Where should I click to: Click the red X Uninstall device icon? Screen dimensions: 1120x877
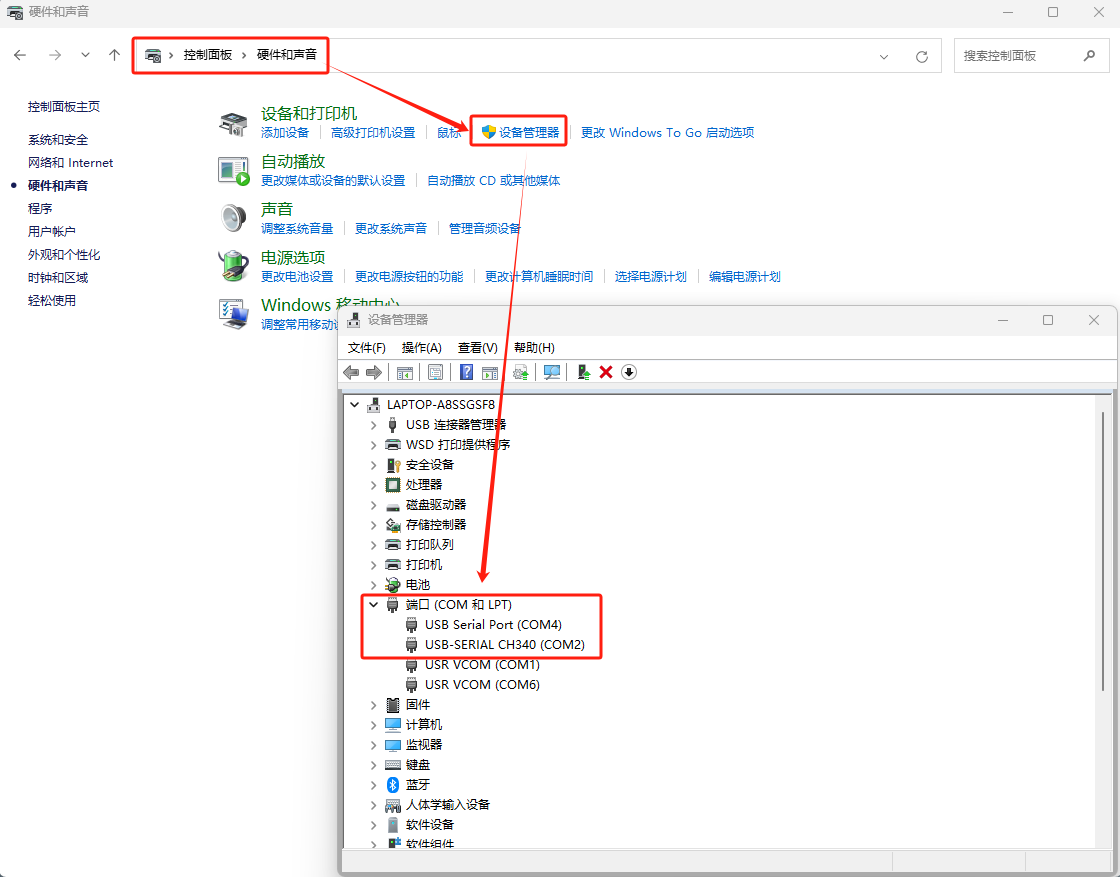coord(606,372)
